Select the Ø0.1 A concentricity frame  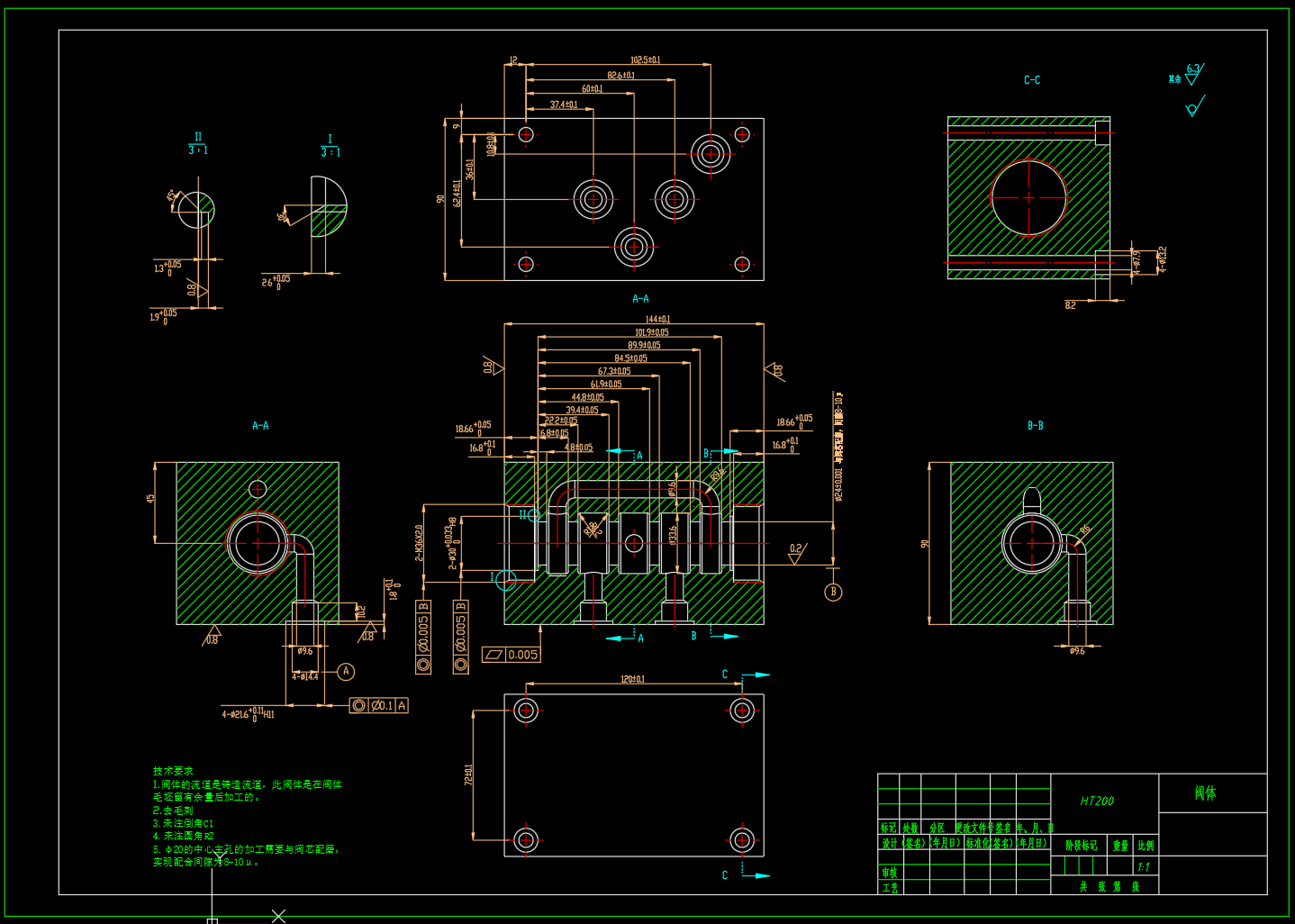379,705
